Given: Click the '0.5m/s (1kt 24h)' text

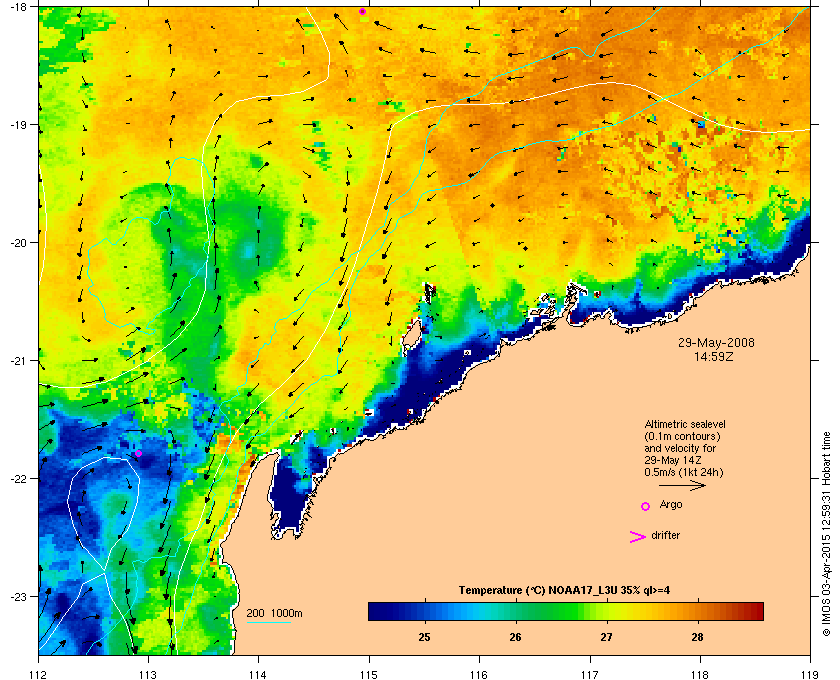Looking at the screenshot, I should click(684, 473).
